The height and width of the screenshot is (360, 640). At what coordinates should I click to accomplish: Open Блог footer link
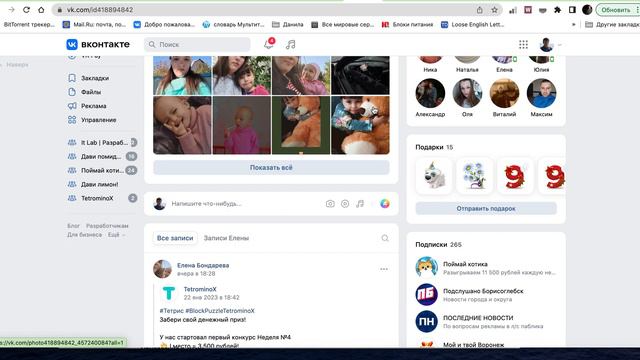click(73, 226)
